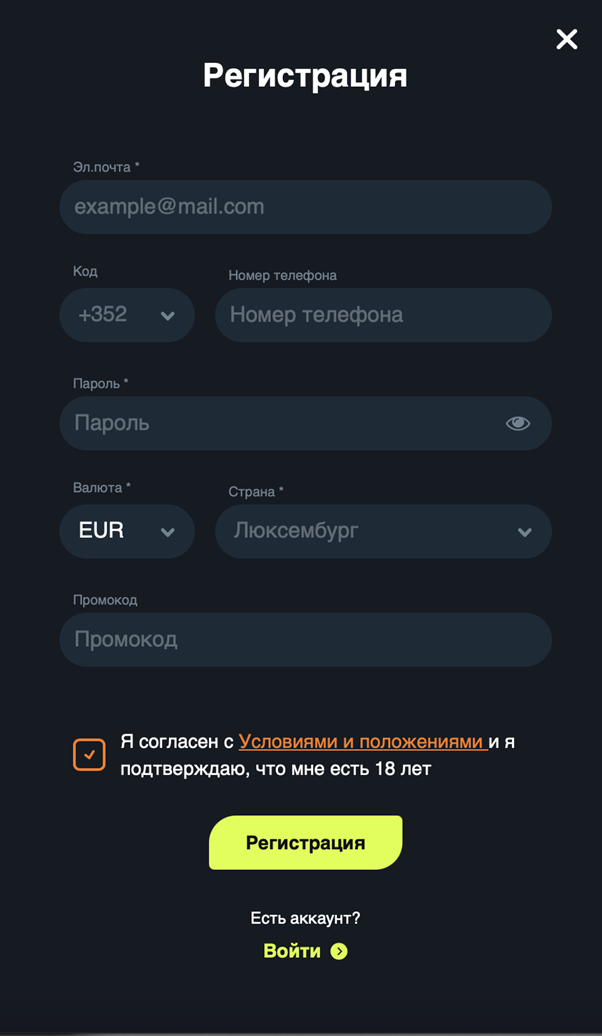Click the chevron on the country selector
Viewport: 602px width, 1036px height.
click(524, 531)
